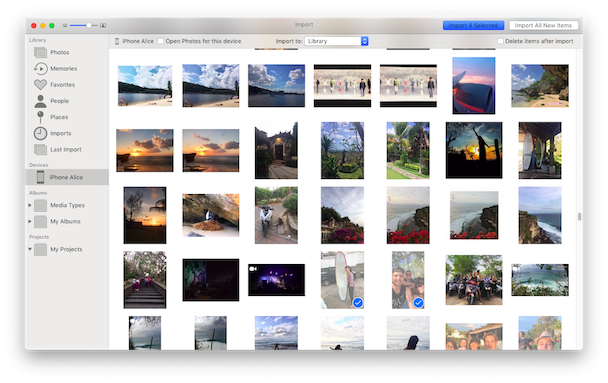Open the People section icon
This screenshot has height=383, width=608.
point(40,101)
